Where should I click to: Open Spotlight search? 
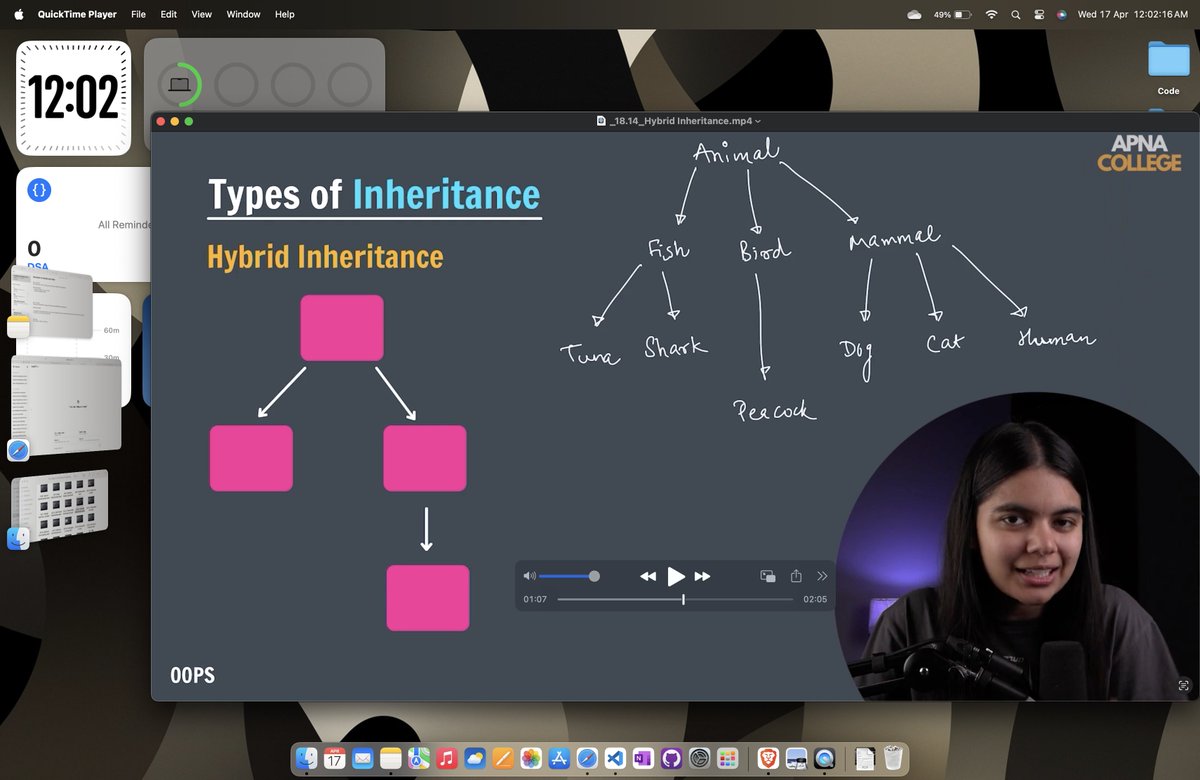1016,14
